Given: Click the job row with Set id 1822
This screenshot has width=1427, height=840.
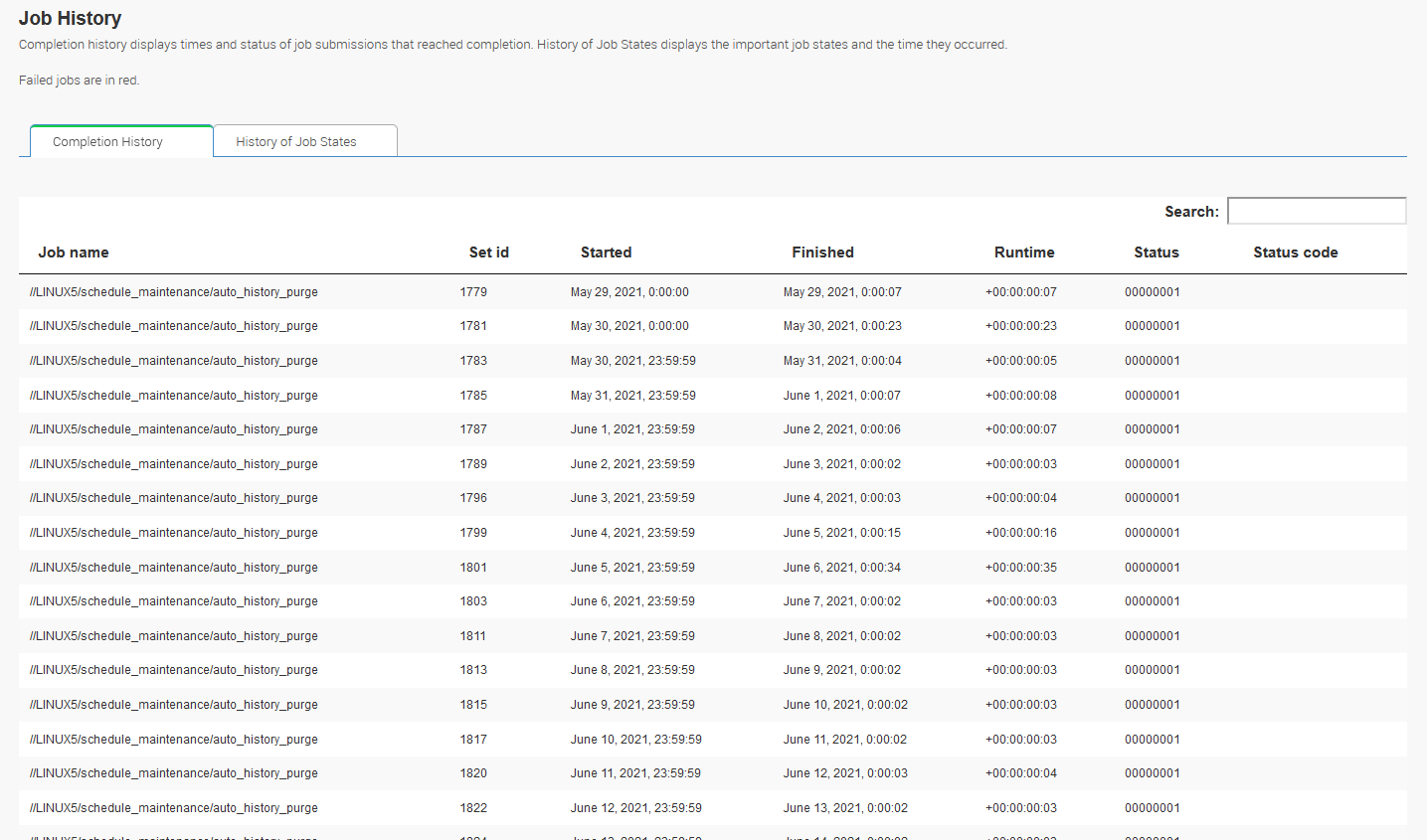Looking at the screenshot, I should (473, 808).
